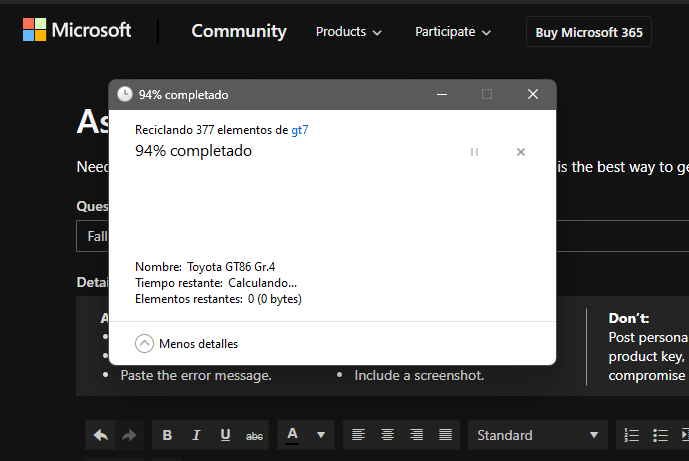
Task: Center align text
Action: 387,435
